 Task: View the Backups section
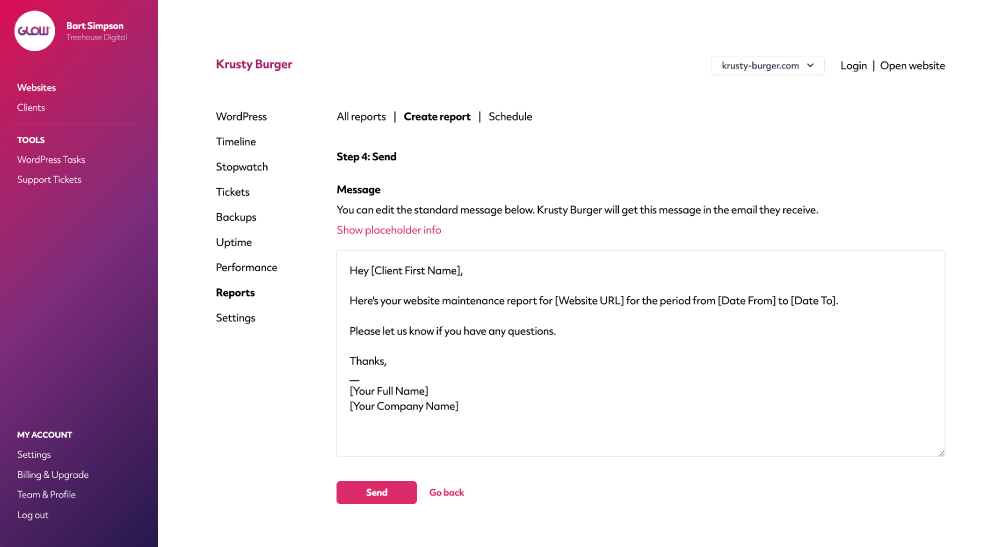[x=236, y=217]
